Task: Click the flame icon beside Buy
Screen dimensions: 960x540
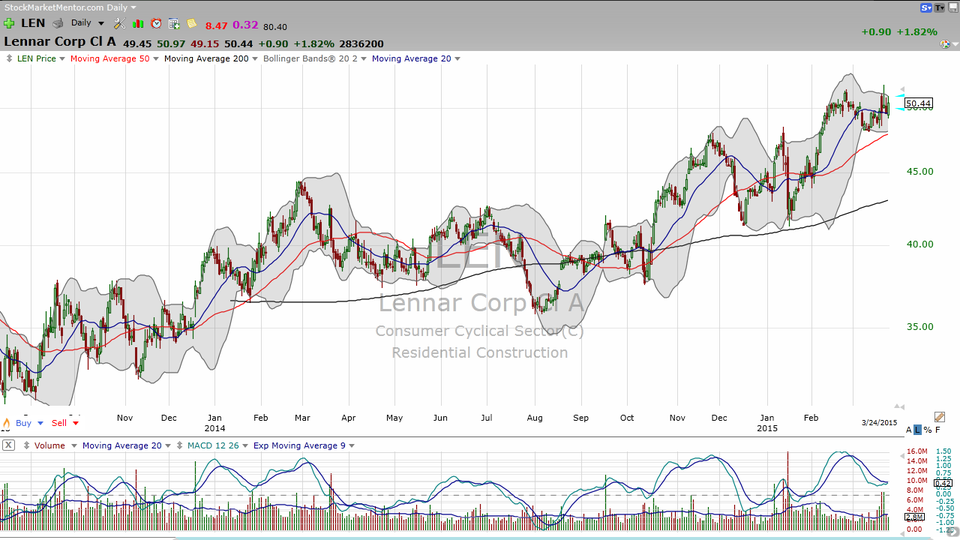Action: tap(6, 423)
